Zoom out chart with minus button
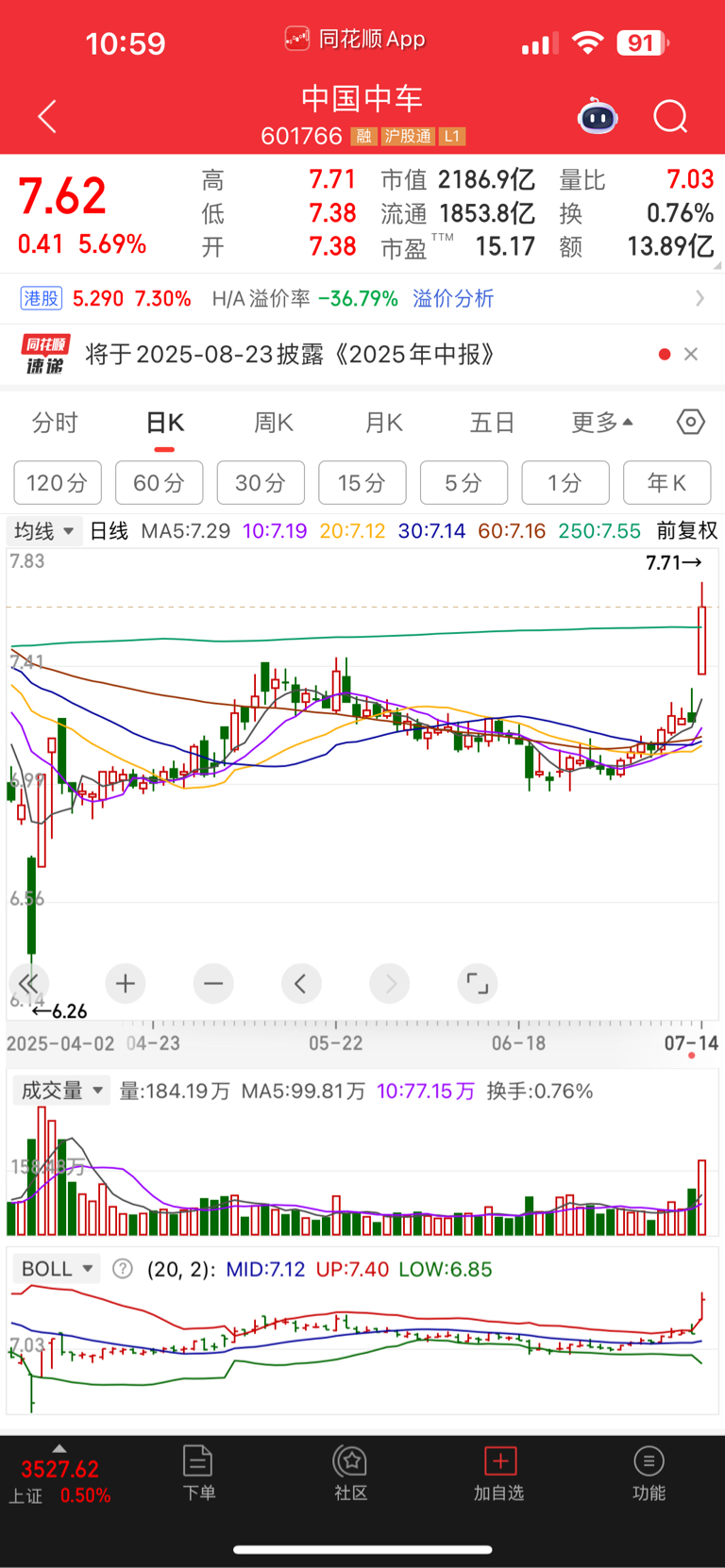 tap(213, 984)
